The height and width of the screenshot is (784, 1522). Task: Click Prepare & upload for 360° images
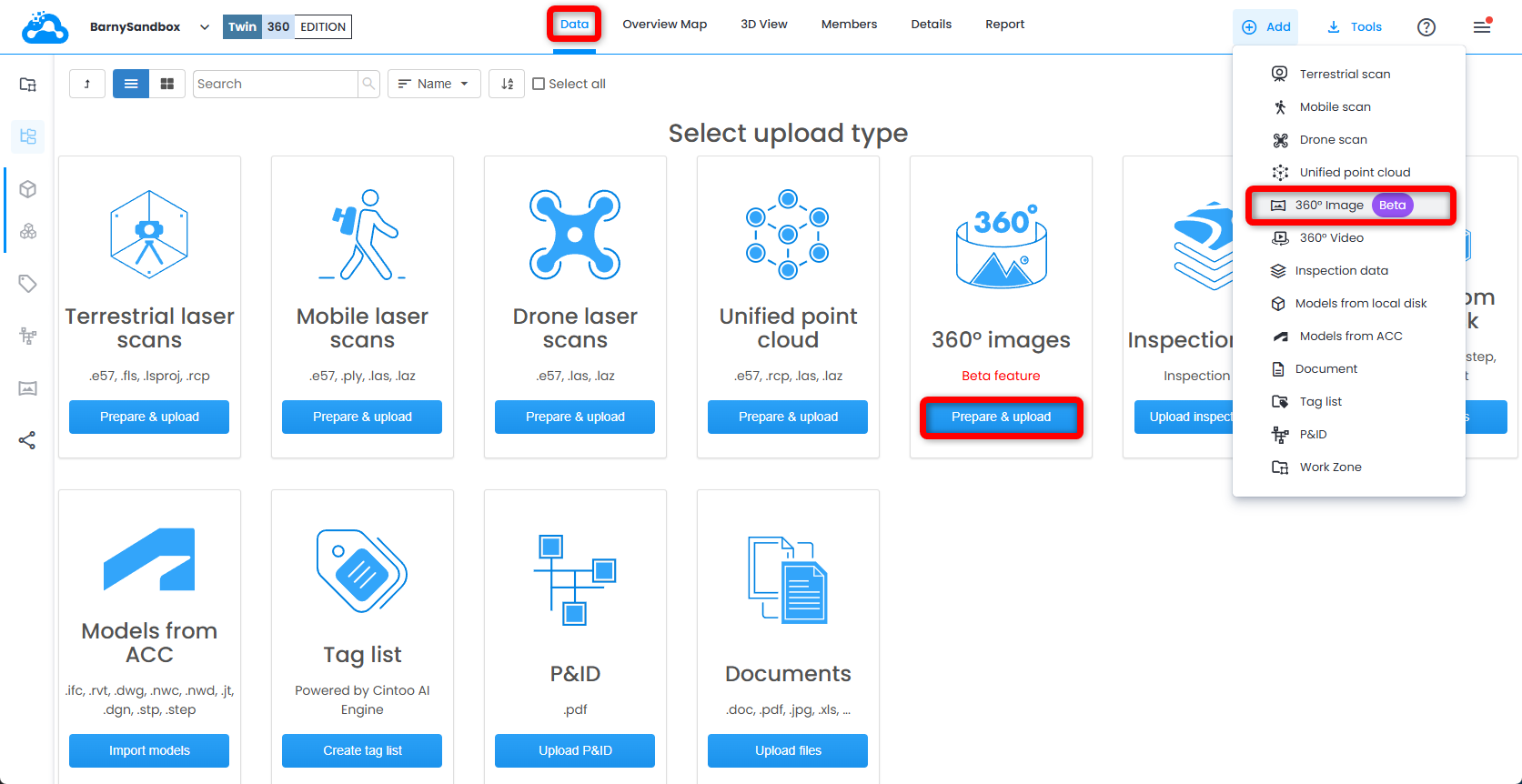(x=1001, y=417)
